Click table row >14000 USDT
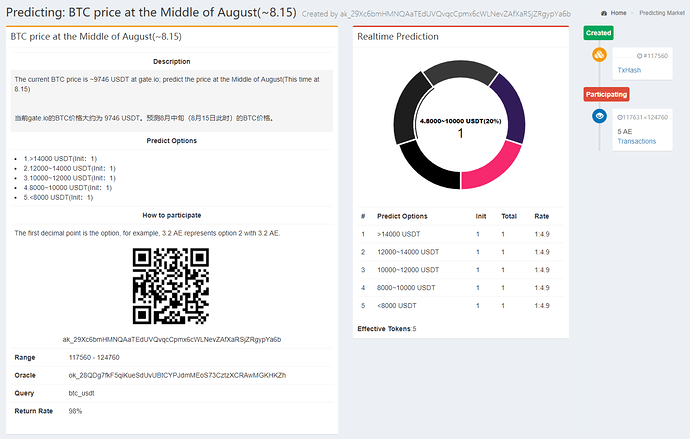This screenshot has height=439, width=690. click(460, 234)
